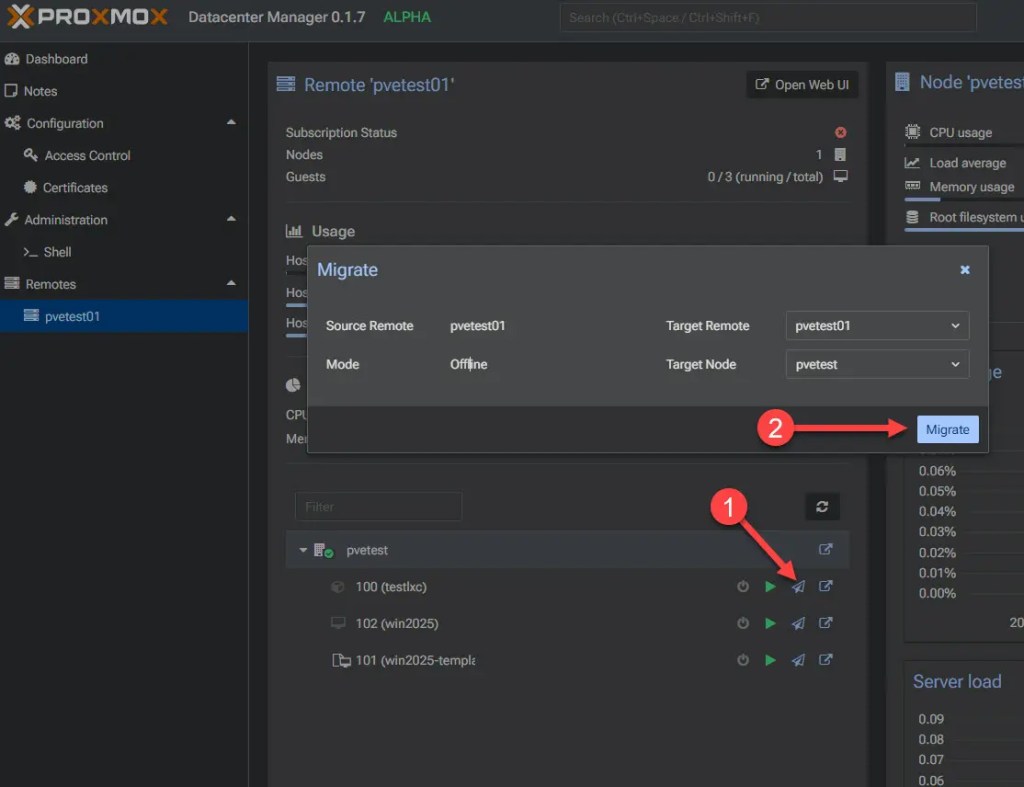
Task: Open the Target Remote dropdown
Action: [x=876, y=325]
